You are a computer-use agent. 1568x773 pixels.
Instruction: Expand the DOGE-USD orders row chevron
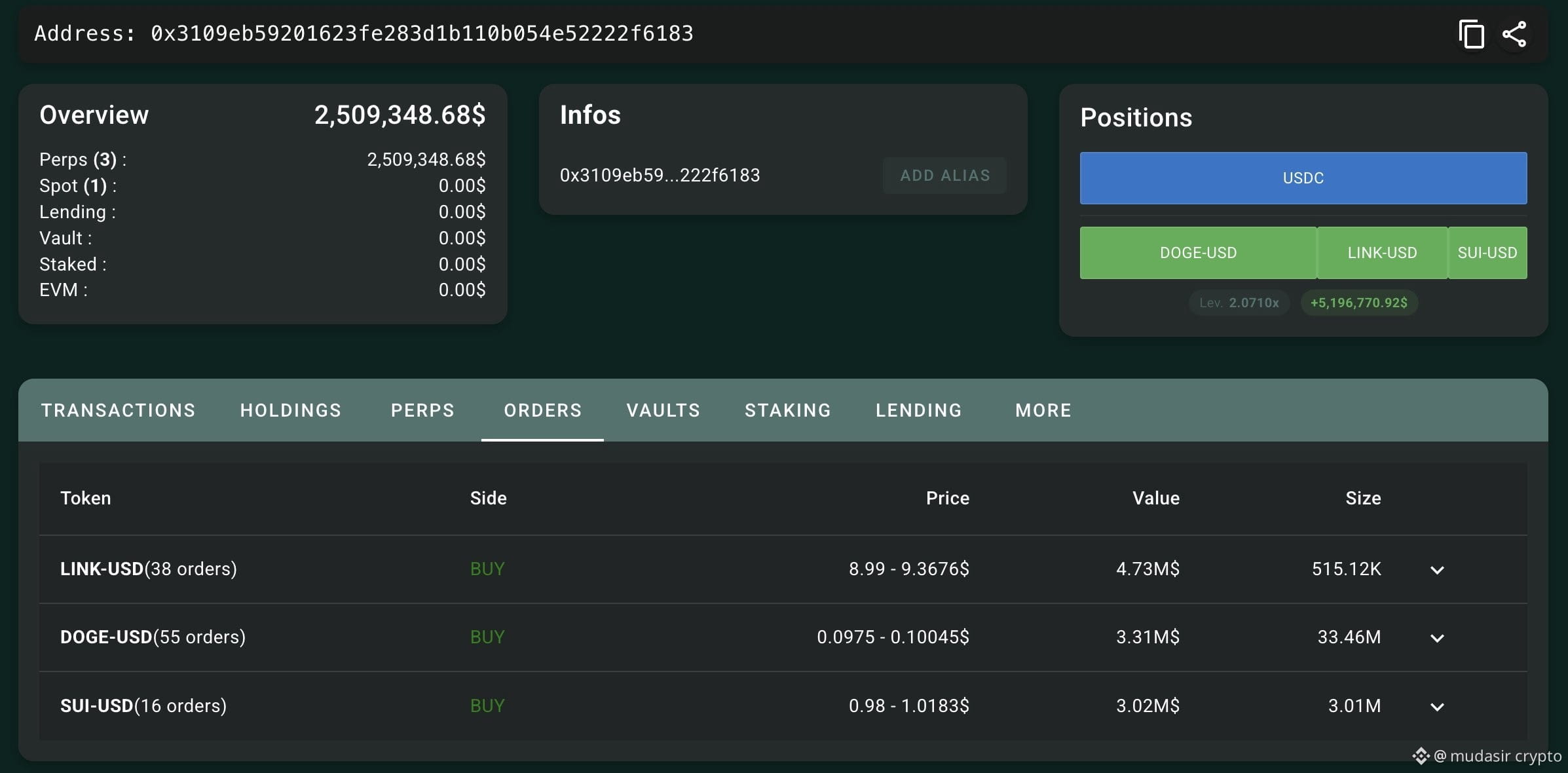tap(1437, 638)
